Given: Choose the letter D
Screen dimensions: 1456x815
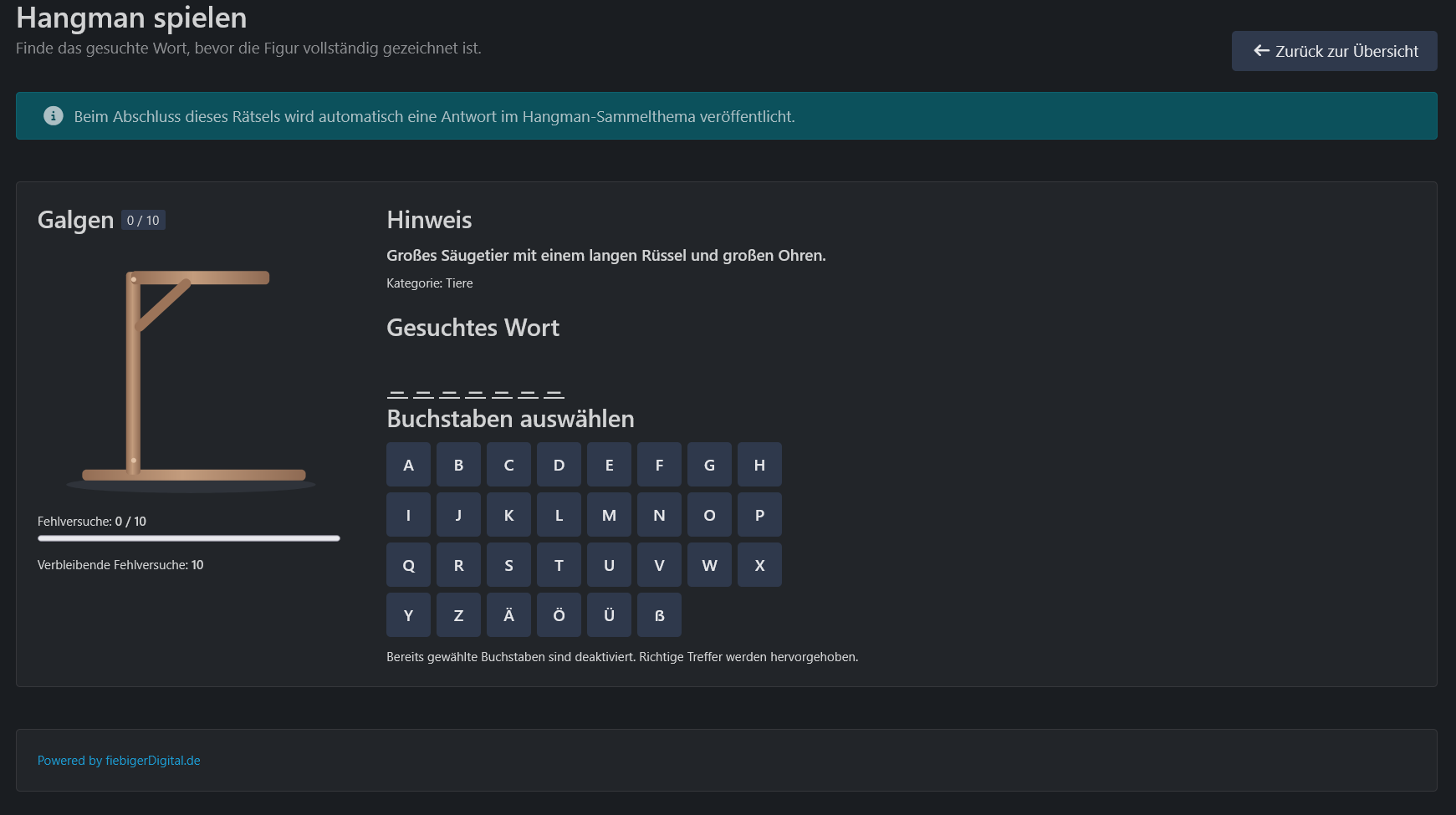Looking at the screenshot, I should pos(559,465).
